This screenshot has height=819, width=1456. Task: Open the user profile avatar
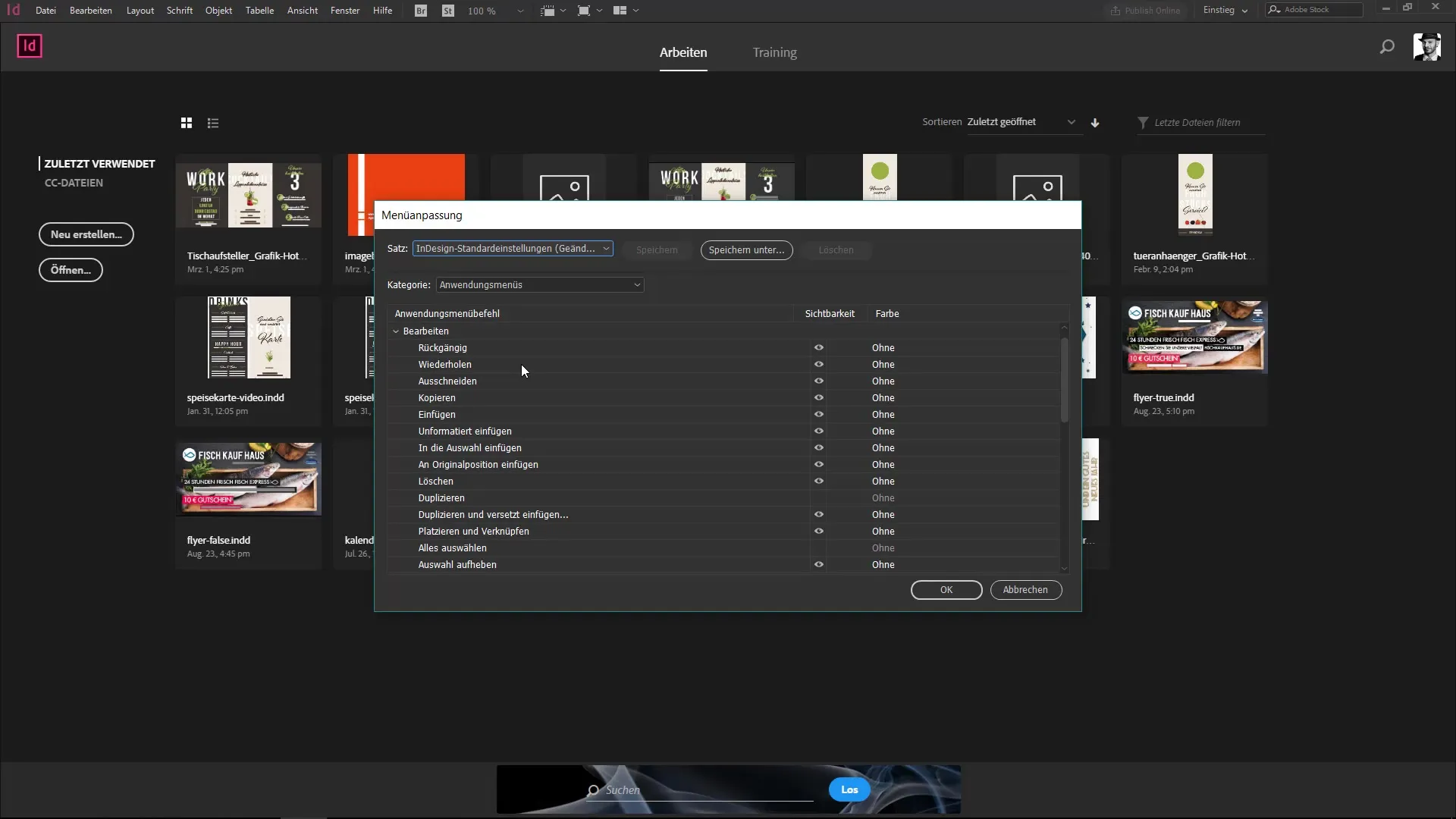click(x=1426, y=47)
